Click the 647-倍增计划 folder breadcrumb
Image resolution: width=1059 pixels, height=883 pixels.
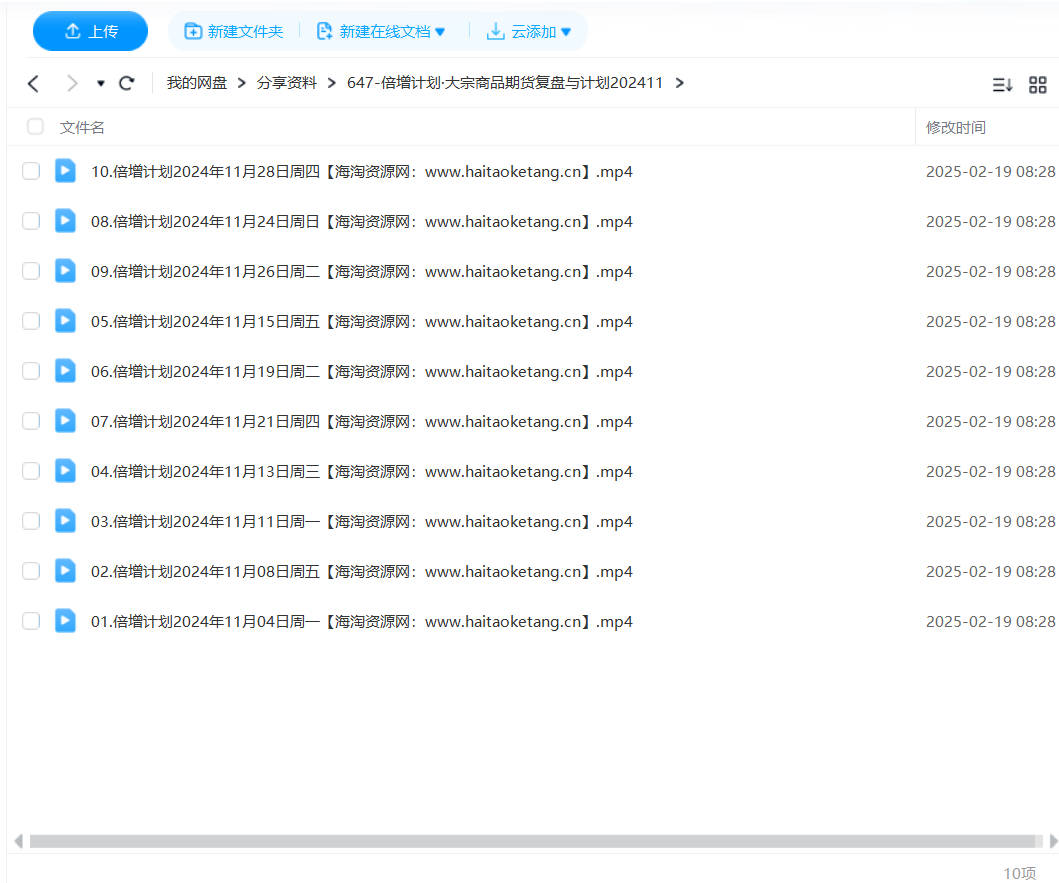(505, 82)
